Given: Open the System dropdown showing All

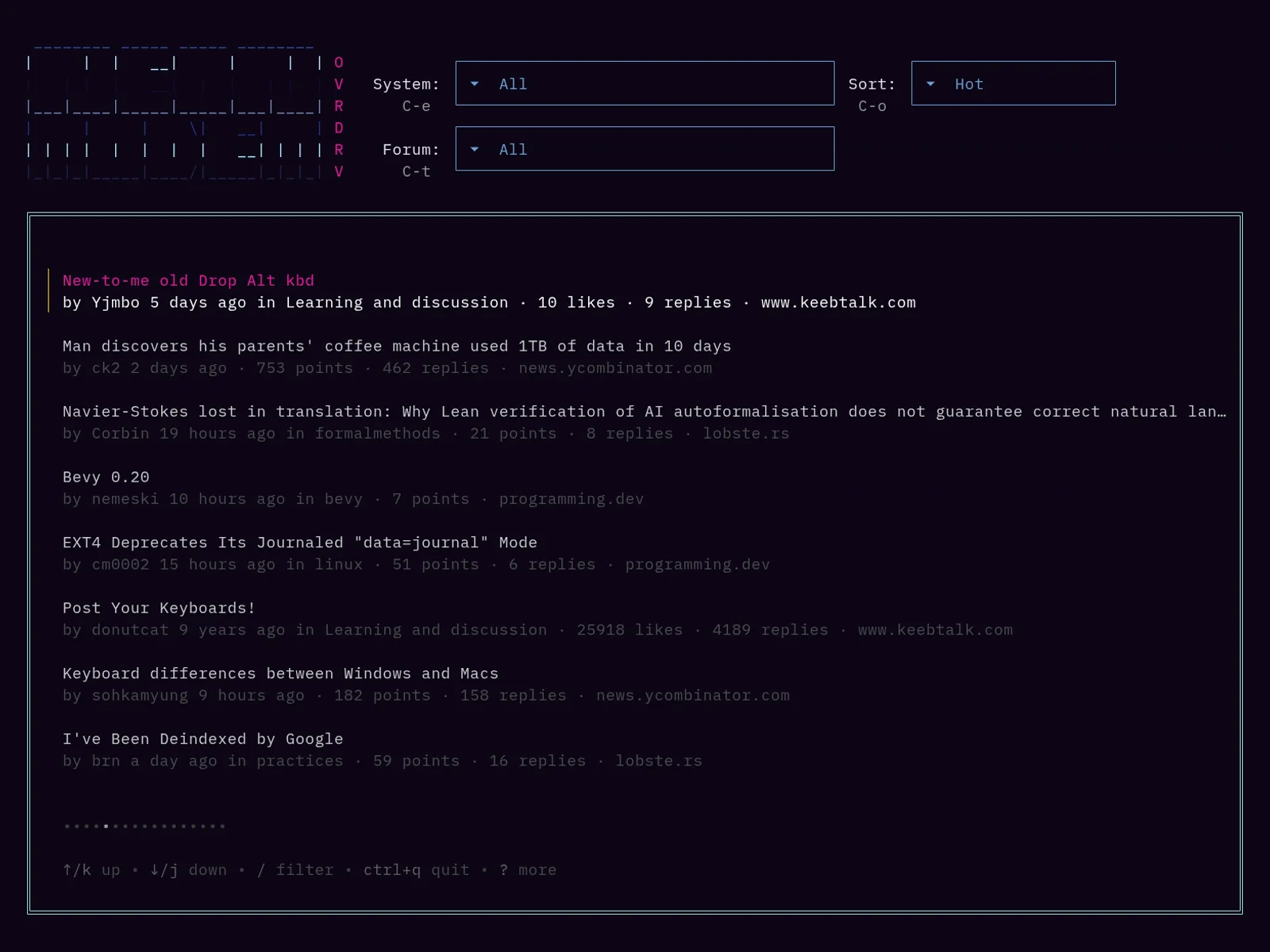Looking at the screenshot, I should 645,83.
